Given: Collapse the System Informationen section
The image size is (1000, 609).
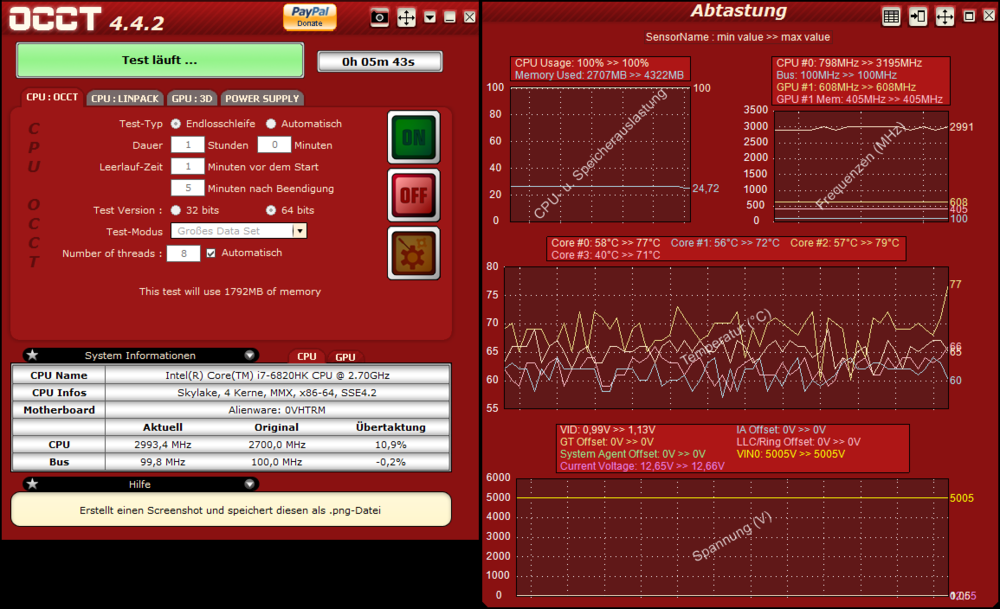Looking at the screenshot, I should (249, 355).
